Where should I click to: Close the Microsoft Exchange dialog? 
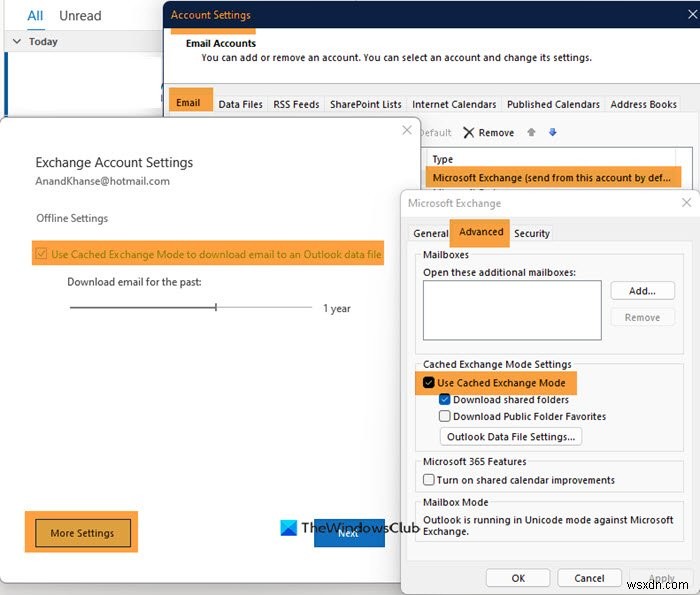(x=687, y=203)
